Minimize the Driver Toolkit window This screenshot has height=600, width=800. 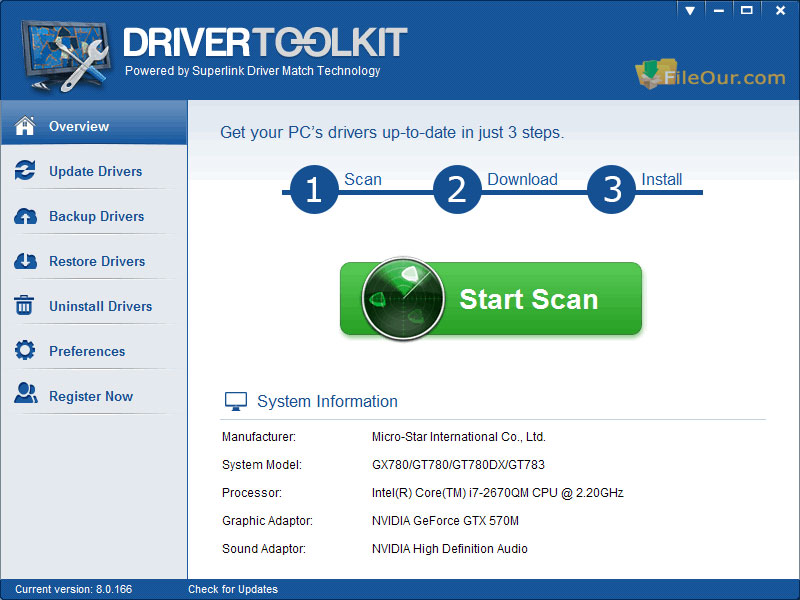click(719, 11)
